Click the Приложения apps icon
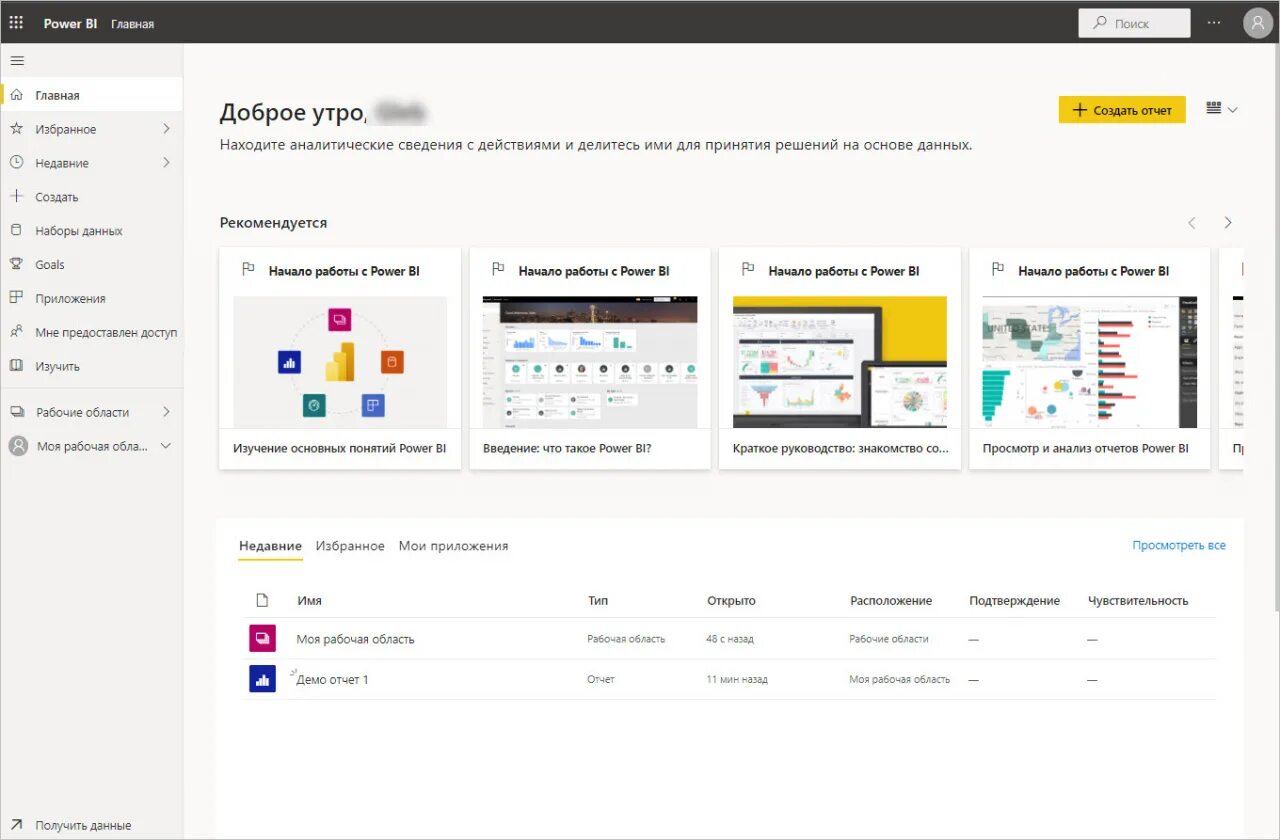The height and width of the screenshot is (840, 1280). pos(16,298)
